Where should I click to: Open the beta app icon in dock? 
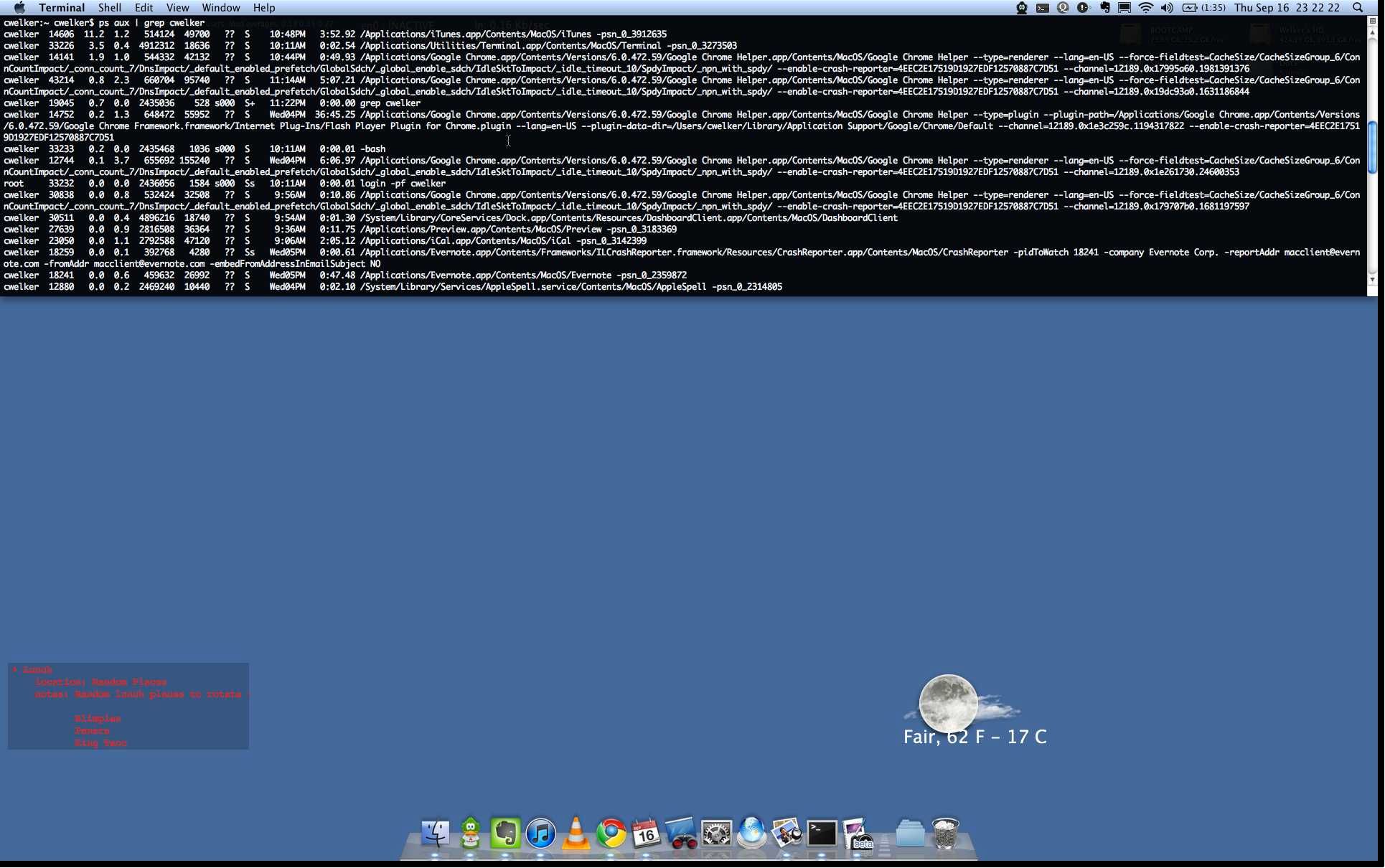(857, 834)
